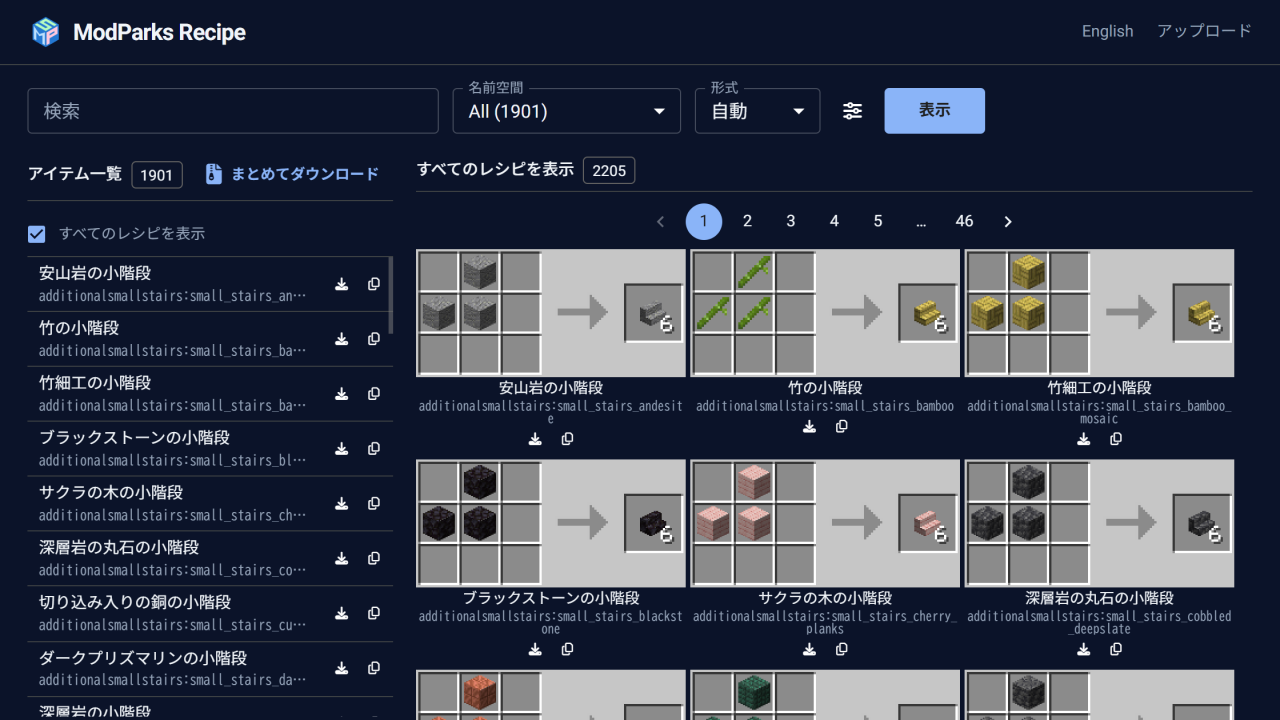Open the 名前空間 All (1901) dropdown
Screen dimensions: 1280x720
567,111
